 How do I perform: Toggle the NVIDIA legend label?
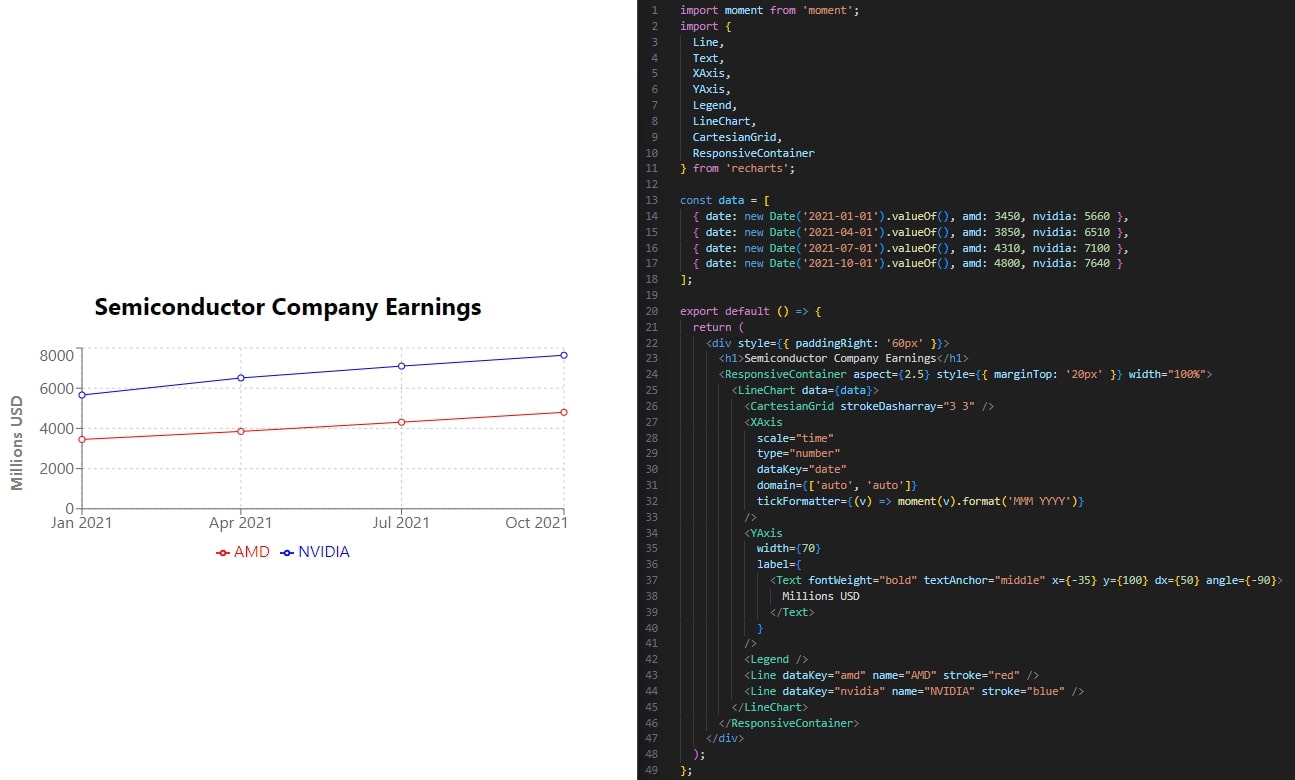click(x=324, y=552)
